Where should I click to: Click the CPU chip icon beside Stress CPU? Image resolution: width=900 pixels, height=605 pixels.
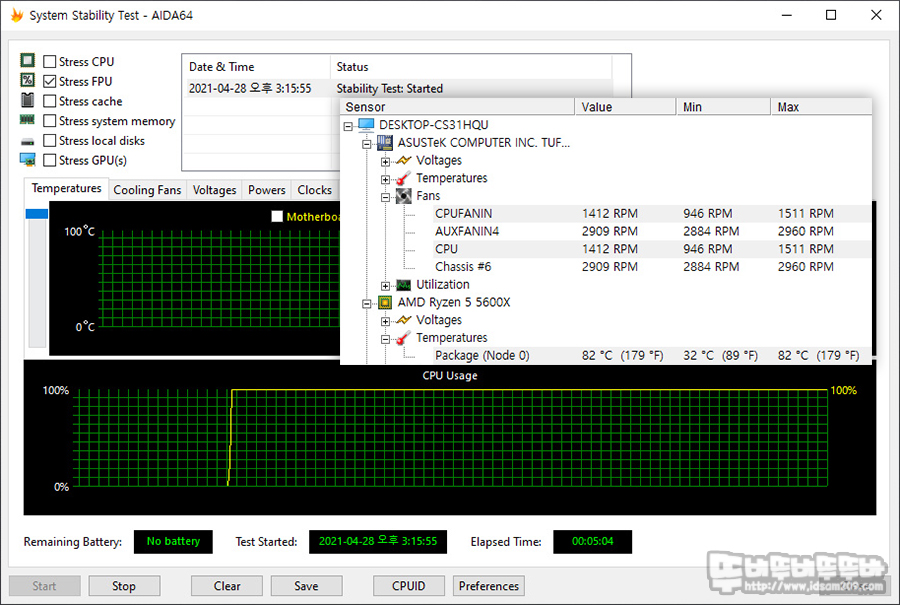(x=28, y=60)
